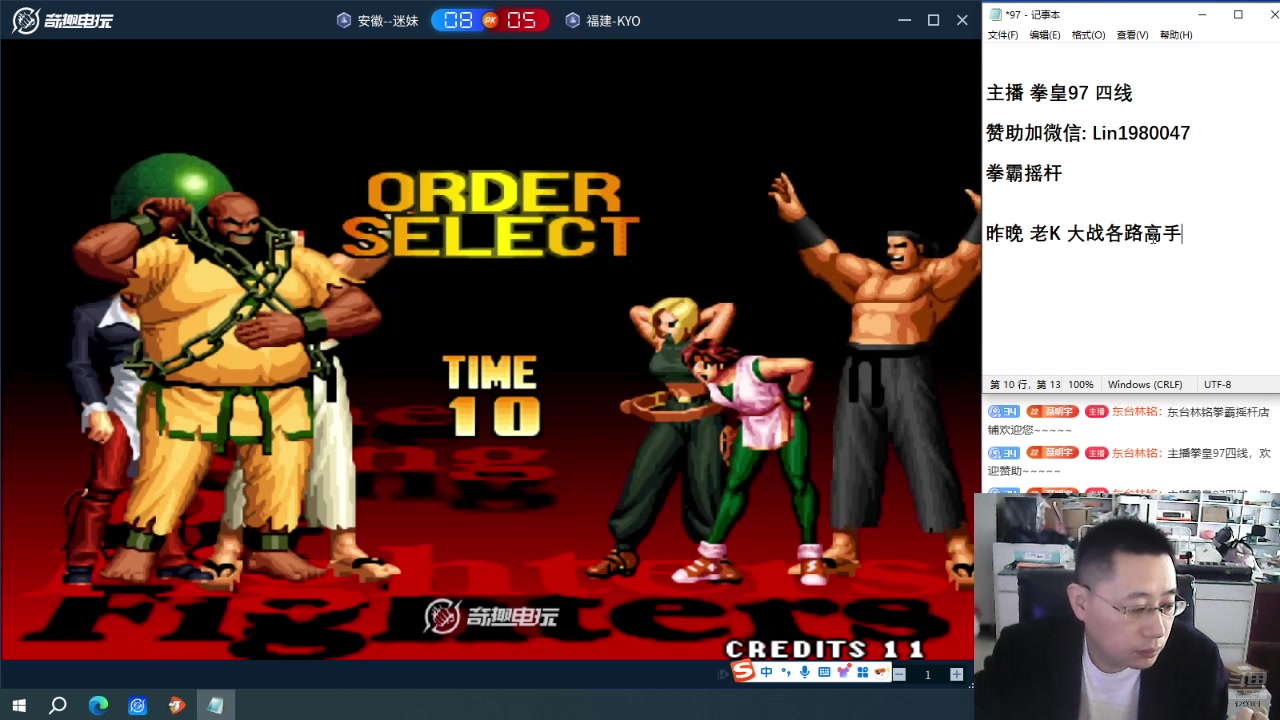Open the Sogou toolbox grid icon

pos(862,673)
